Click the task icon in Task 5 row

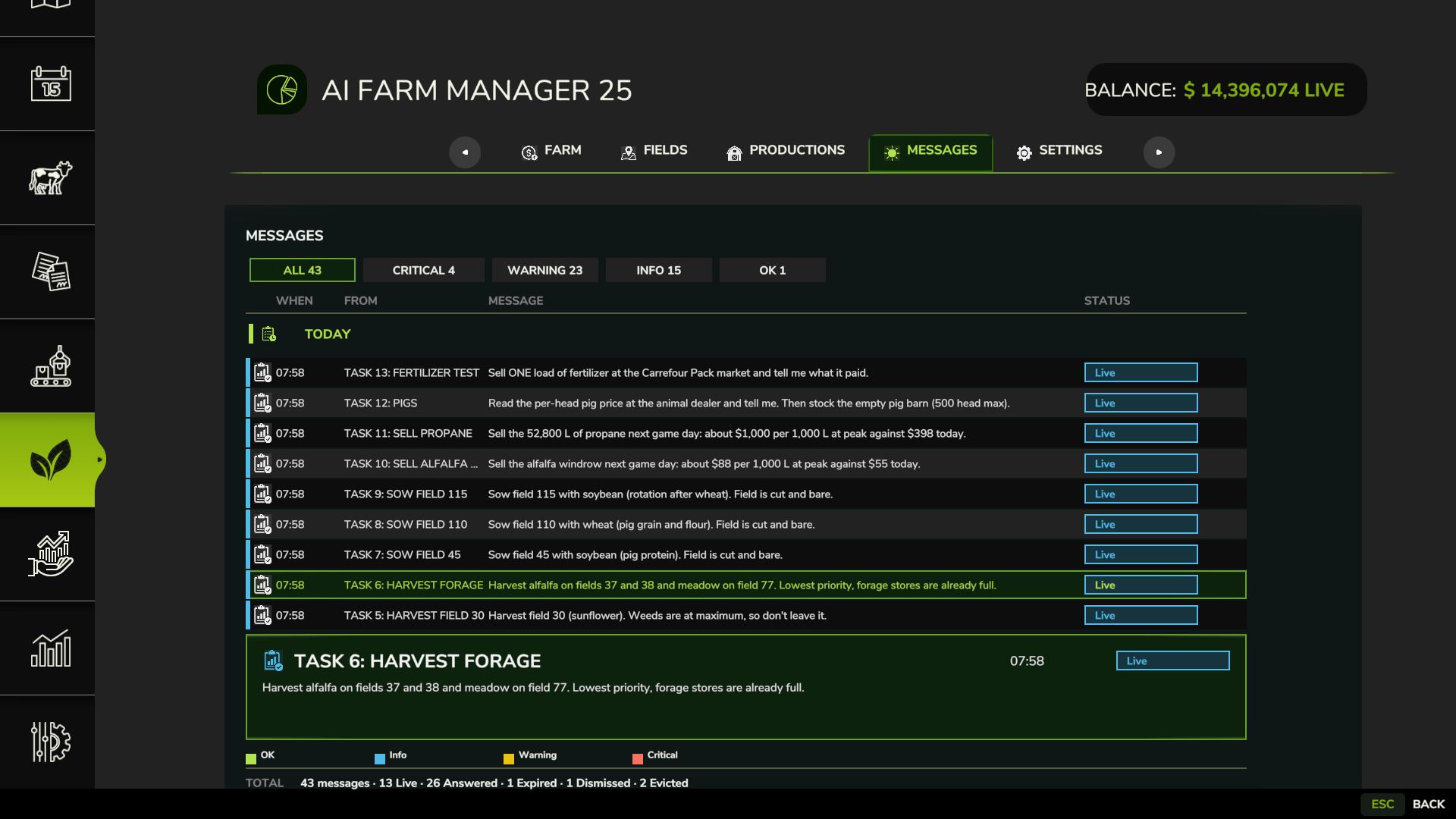pyautogui.click(x=262, y=615)
